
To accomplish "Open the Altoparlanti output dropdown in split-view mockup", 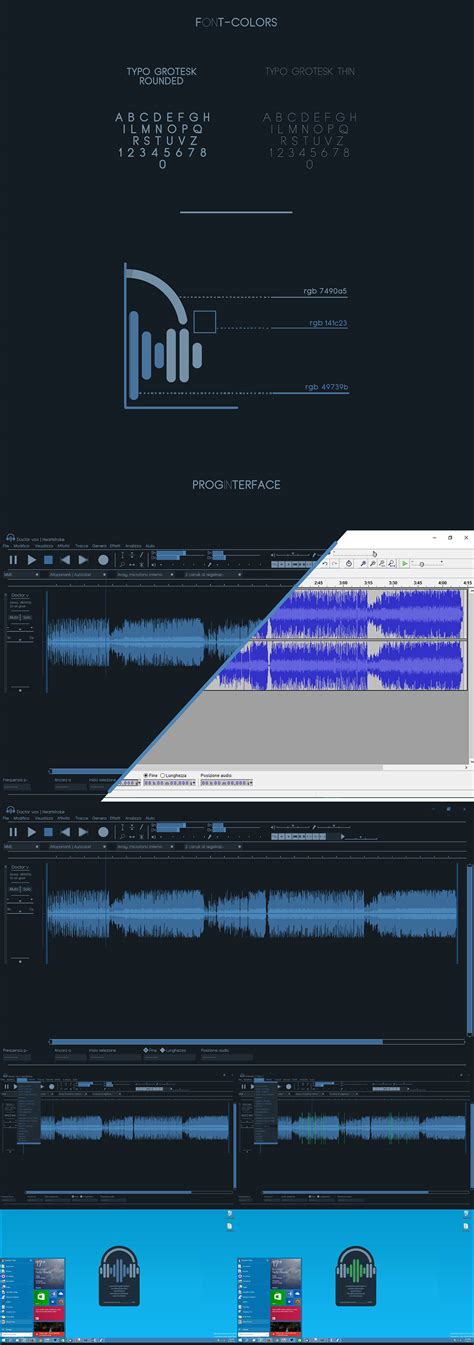I will (x=77, y=575).
